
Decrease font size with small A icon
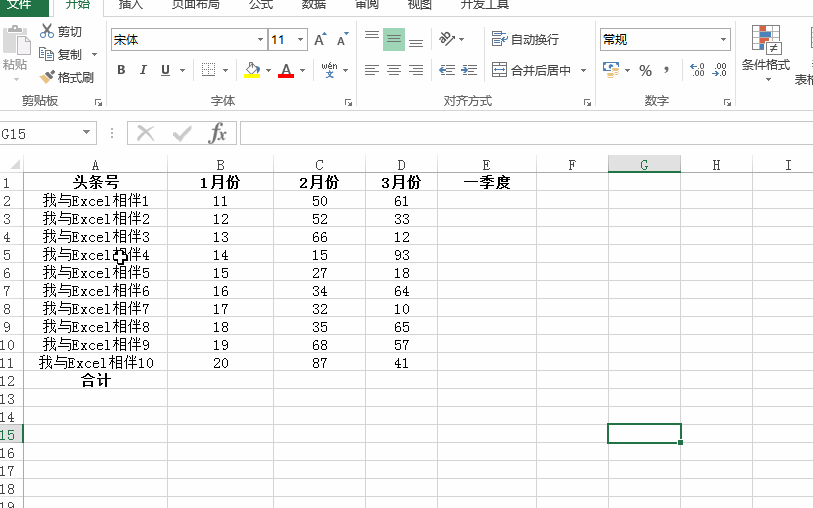coord(342,39)
